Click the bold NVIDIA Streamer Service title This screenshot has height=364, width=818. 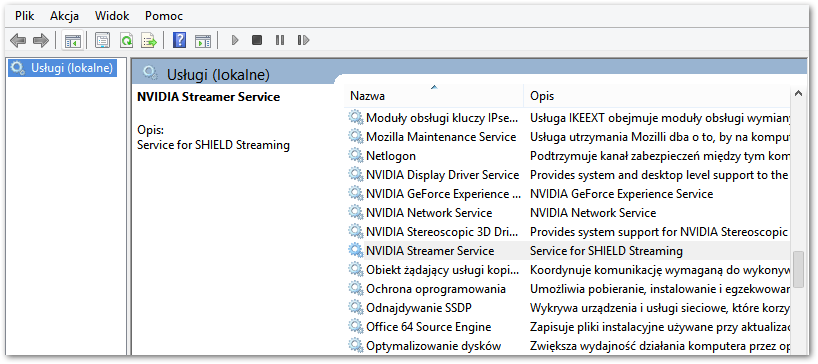[208, 97]
